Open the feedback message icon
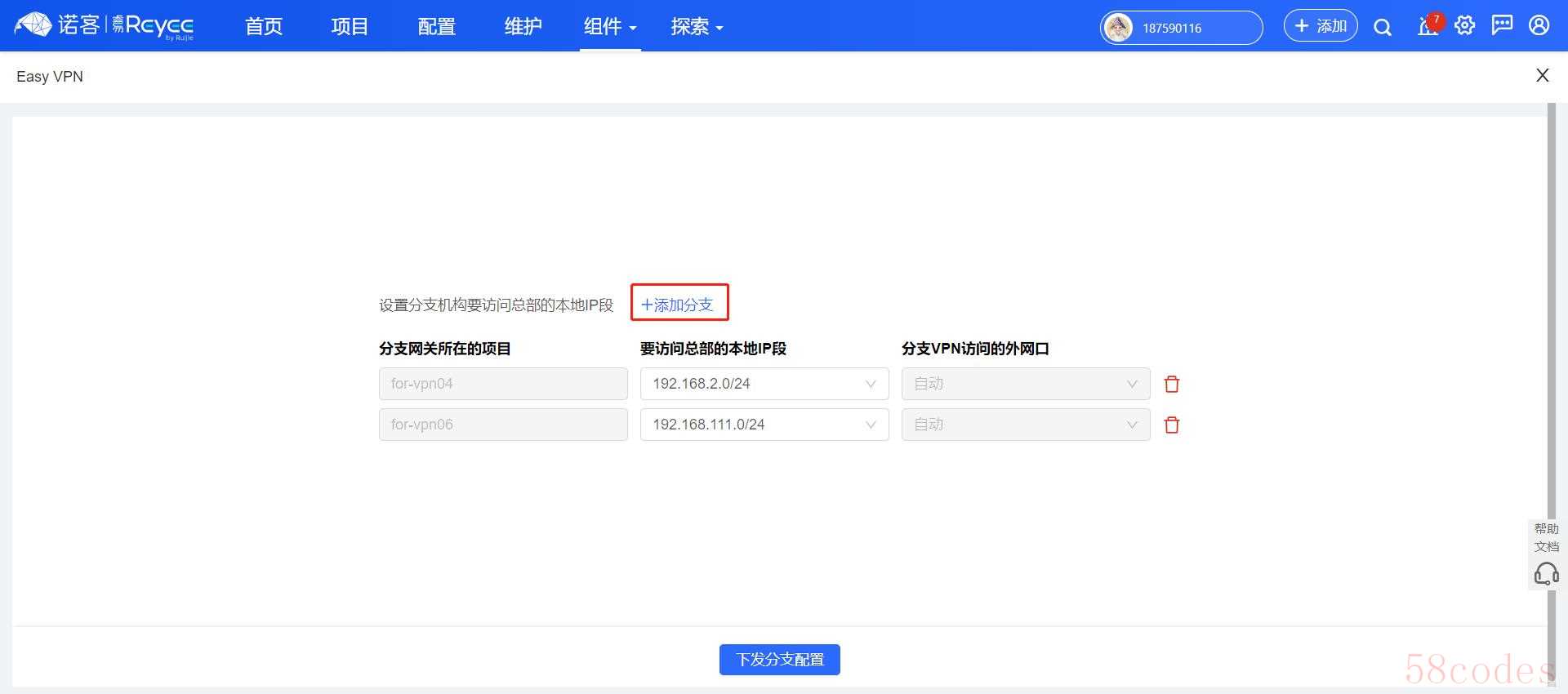 tap(1502, 26)
